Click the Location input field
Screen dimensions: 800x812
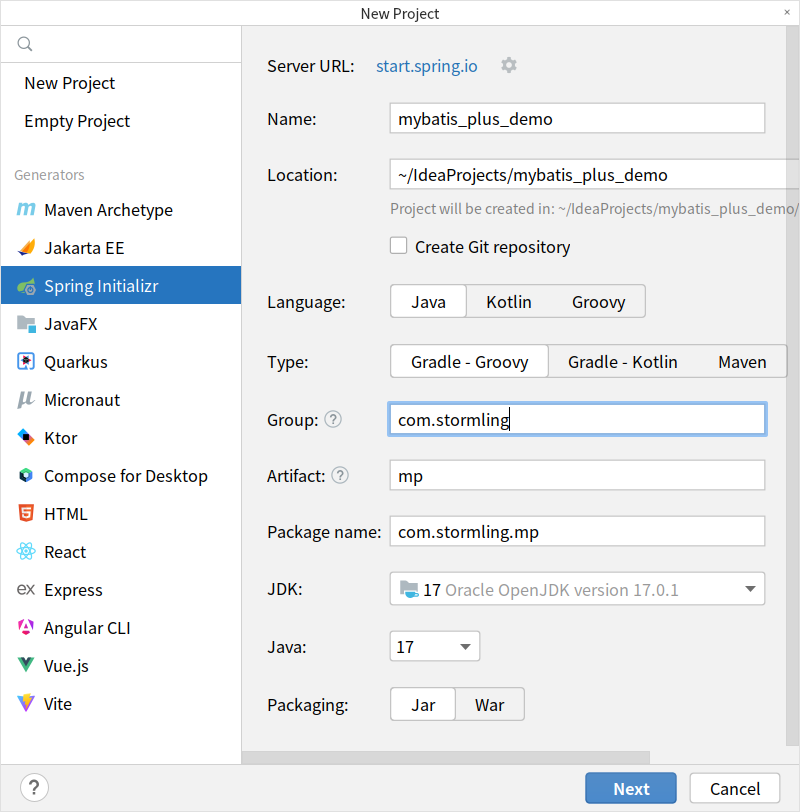[x=594, y=175]
